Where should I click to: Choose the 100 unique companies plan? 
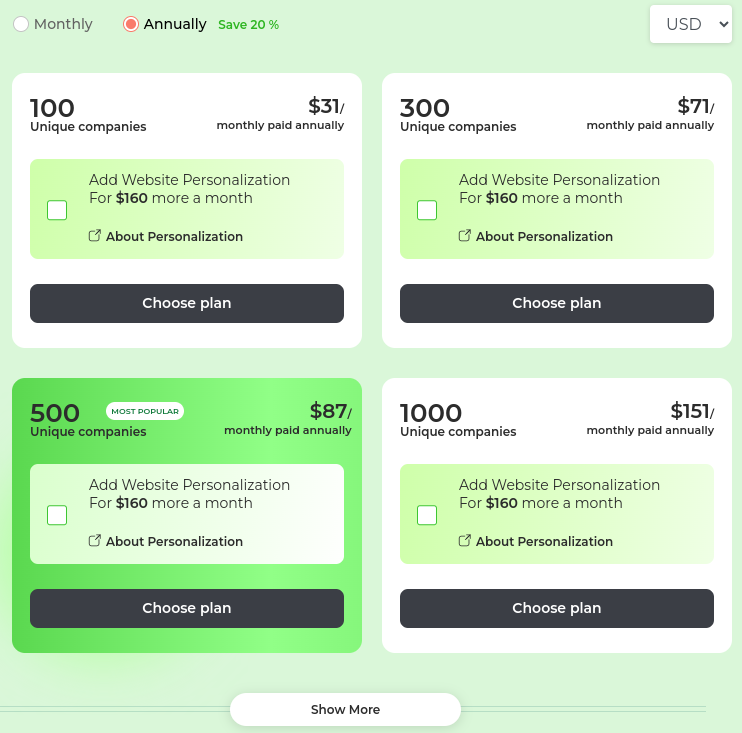[187, 303]
